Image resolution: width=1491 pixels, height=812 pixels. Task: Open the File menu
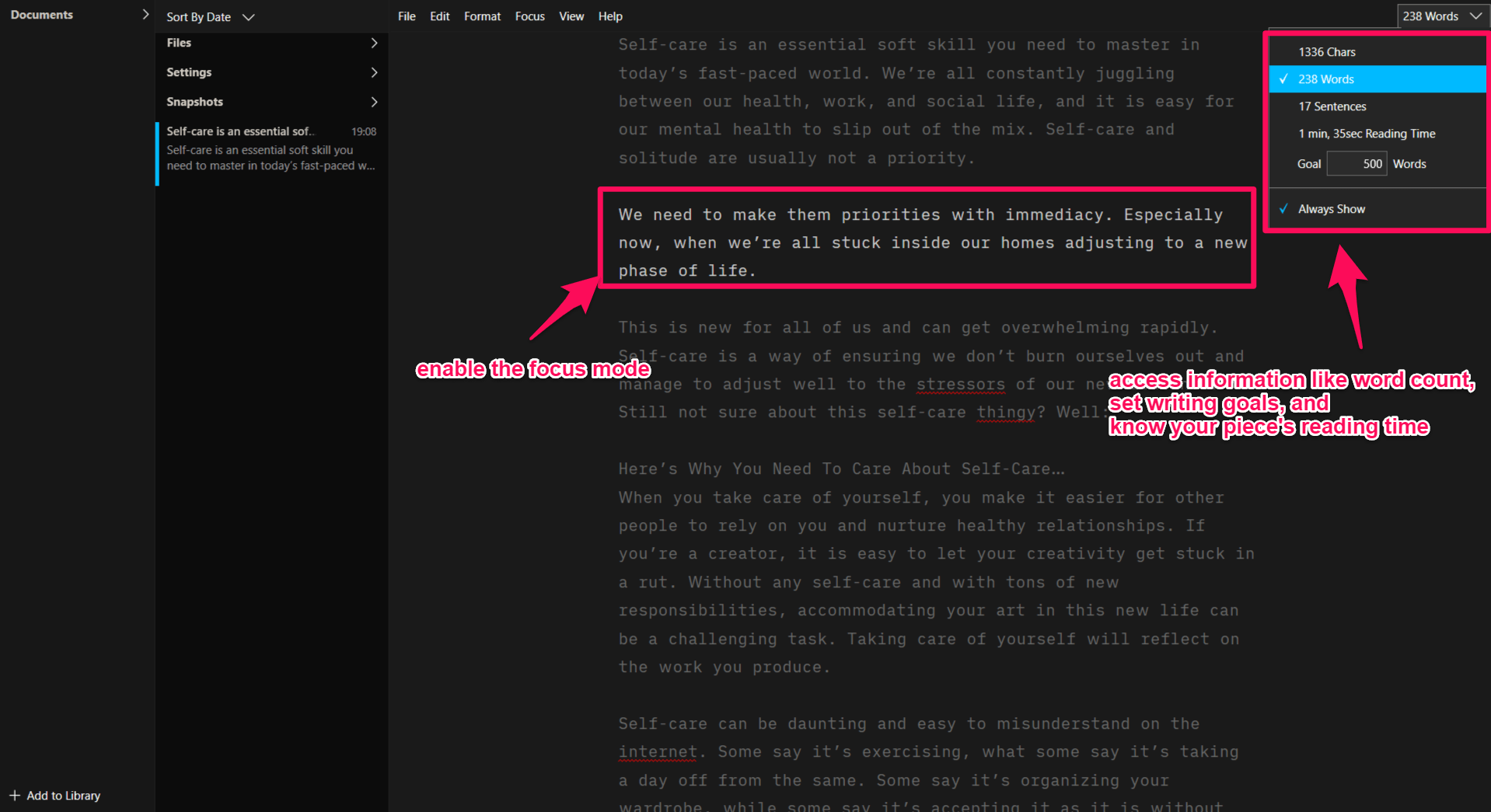(x=407, y=16)
